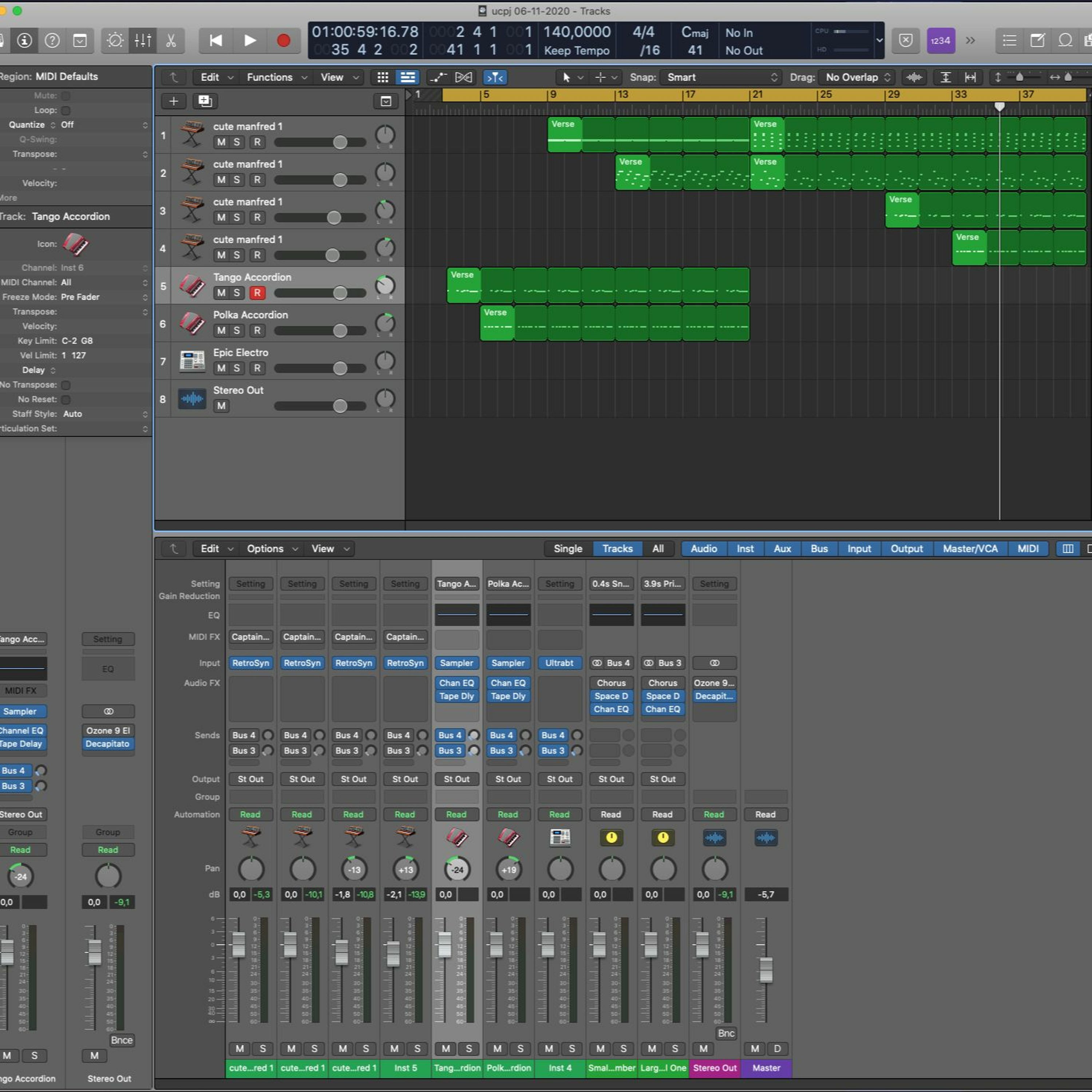Enable the Loop checkbox in Region inspector

[66, 110]
